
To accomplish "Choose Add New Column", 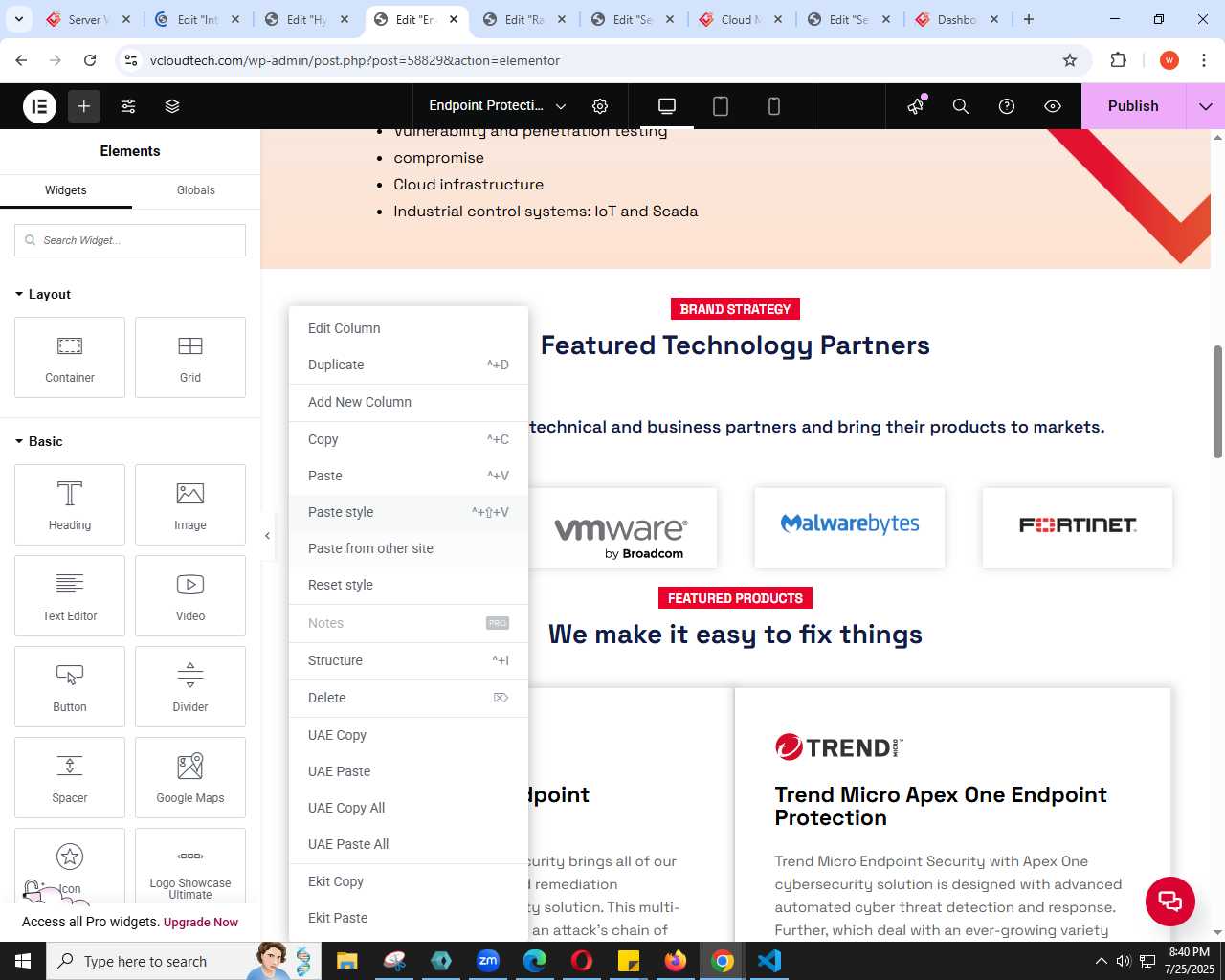I will (x=409, y=402).
